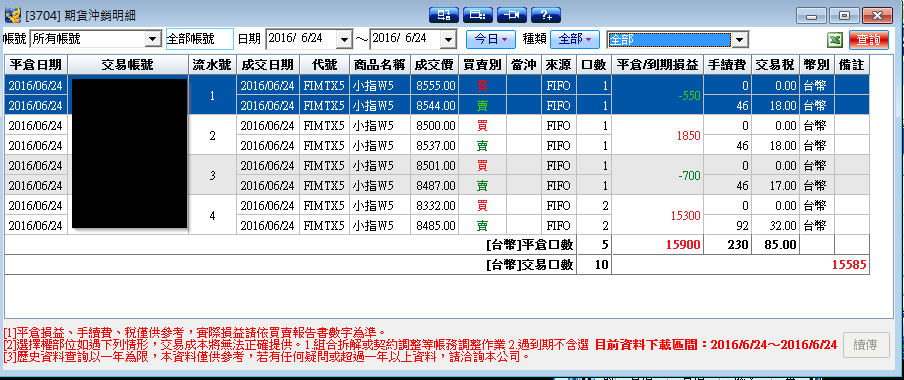Click the total fee value 230
The width and height of the screenshot is (904, 380).
(x=739, y=245)
